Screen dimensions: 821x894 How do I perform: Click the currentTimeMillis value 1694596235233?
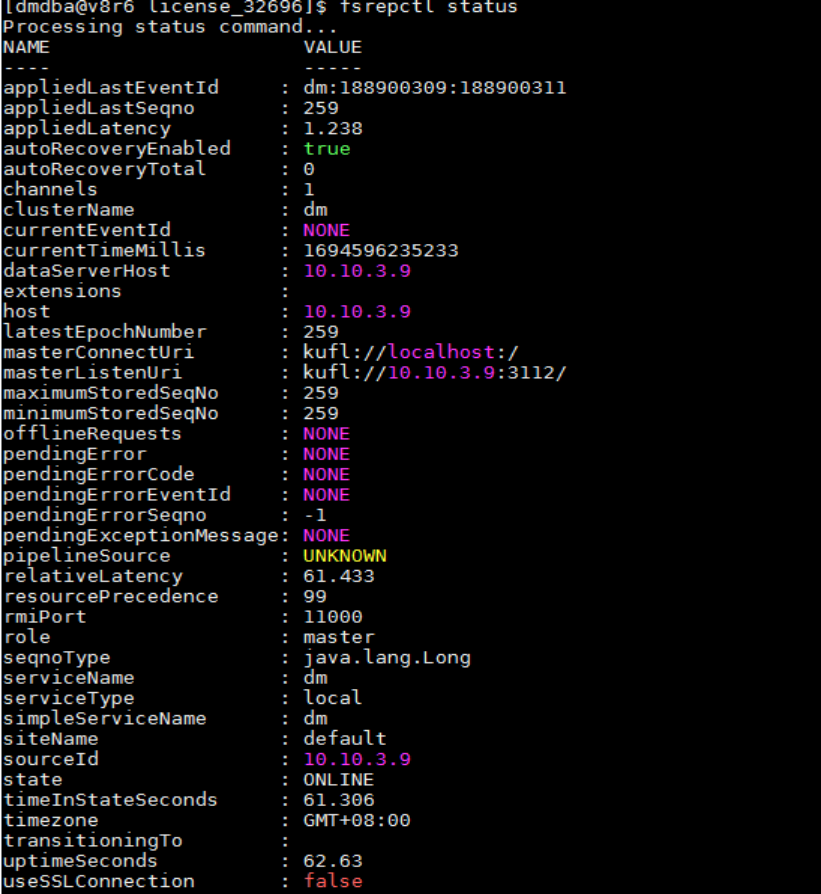381,250
